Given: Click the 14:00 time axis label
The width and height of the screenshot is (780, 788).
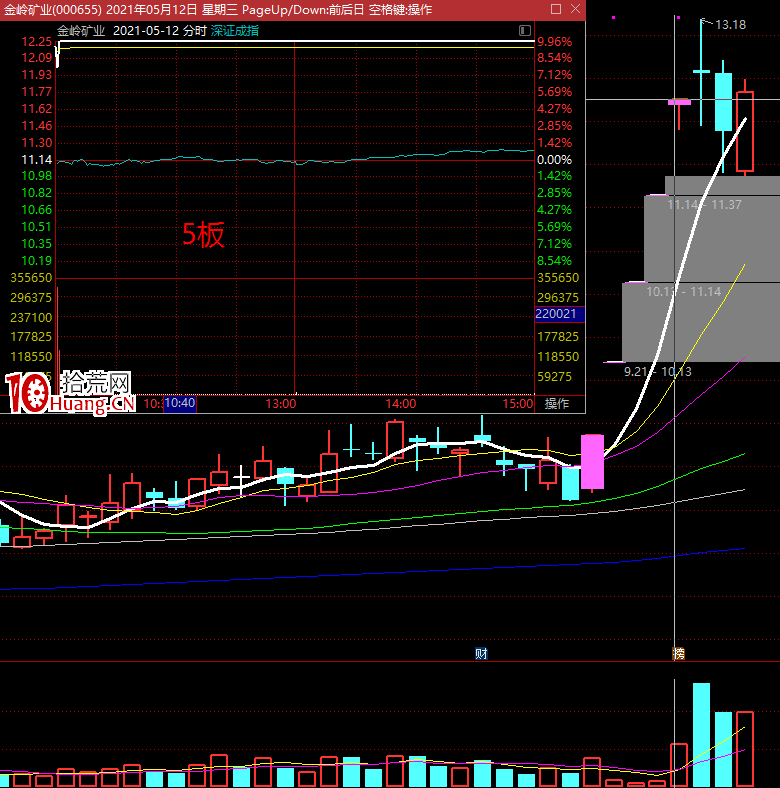Looking at the screenshot, I should coord(401,404).
